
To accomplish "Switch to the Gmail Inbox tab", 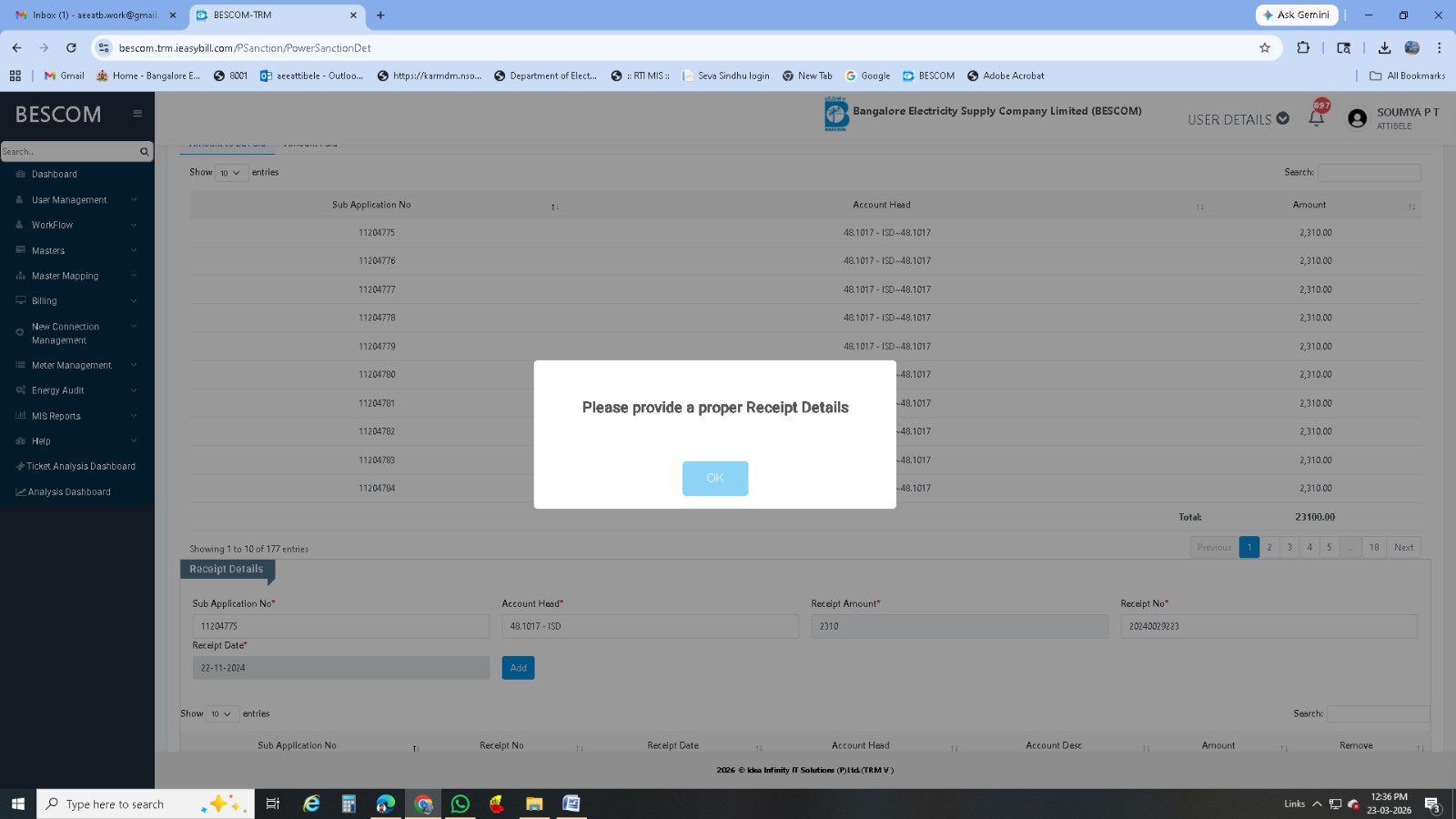I will [95, 15].
